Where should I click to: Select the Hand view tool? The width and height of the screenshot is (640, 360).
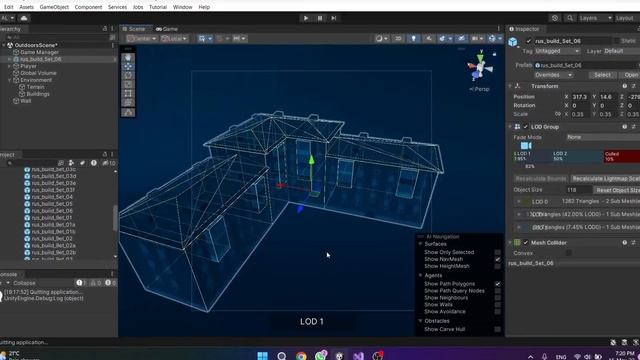tap(128, 57)
